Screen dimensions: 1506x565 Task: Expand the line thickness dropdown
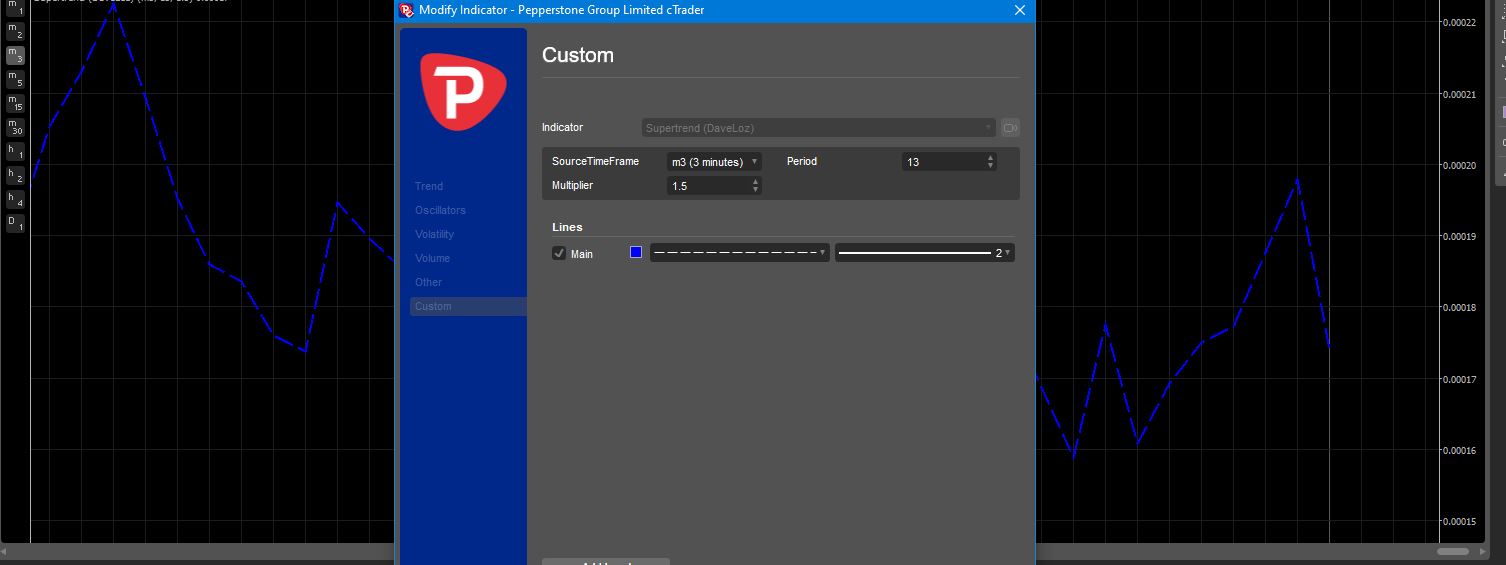coord(924,253)
